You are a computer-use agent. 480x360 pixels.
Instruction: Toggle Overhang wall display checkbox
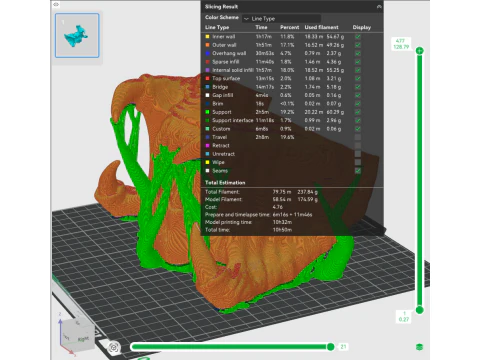coord(358,53)
